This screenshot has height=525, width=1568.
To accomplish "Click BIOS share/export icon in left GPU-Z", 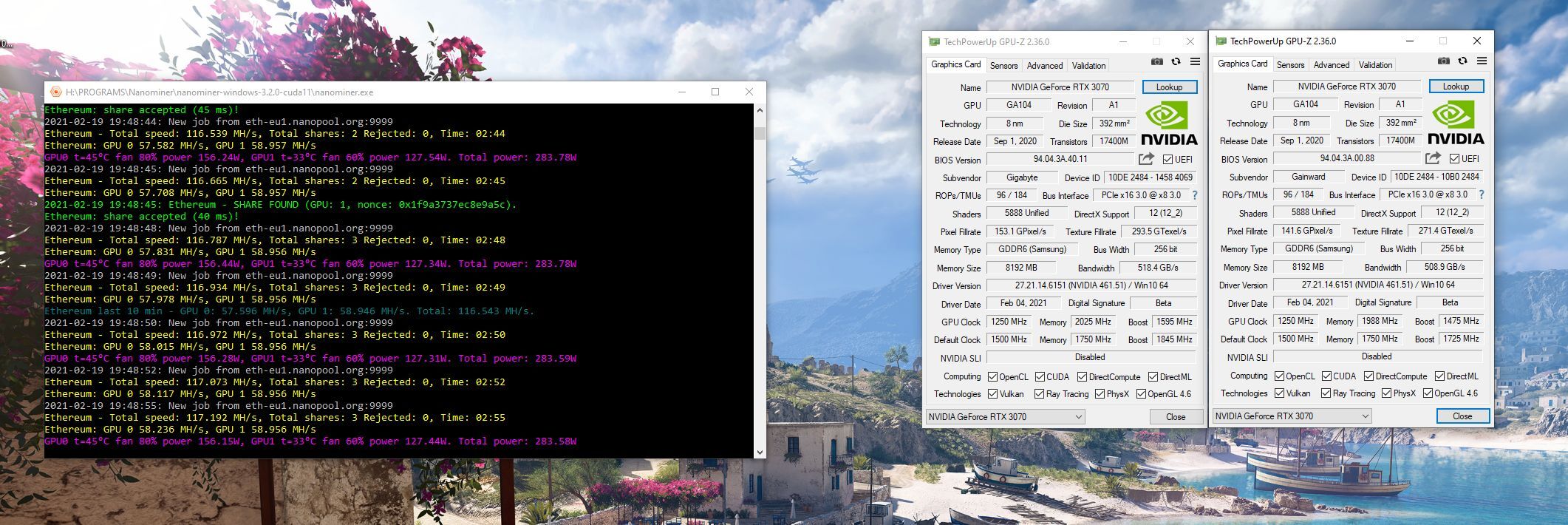I will (x=1146, y=159).
